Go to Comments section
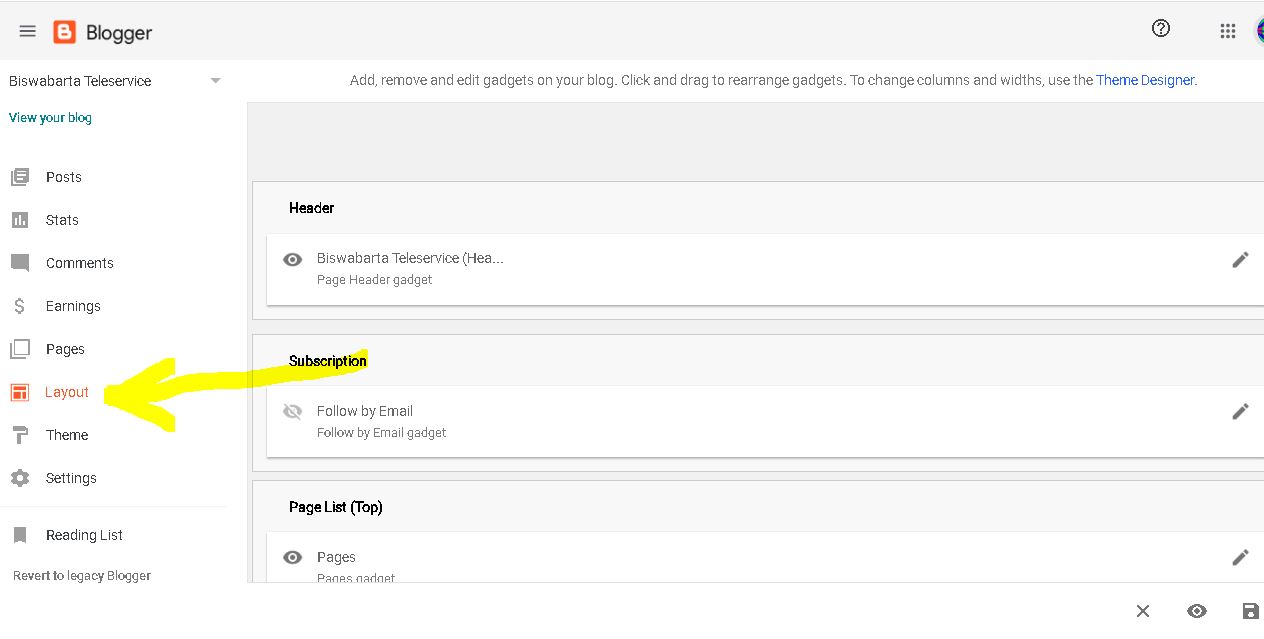The image size is (1264, 639). pyautogui.click(x=80, y=263)
